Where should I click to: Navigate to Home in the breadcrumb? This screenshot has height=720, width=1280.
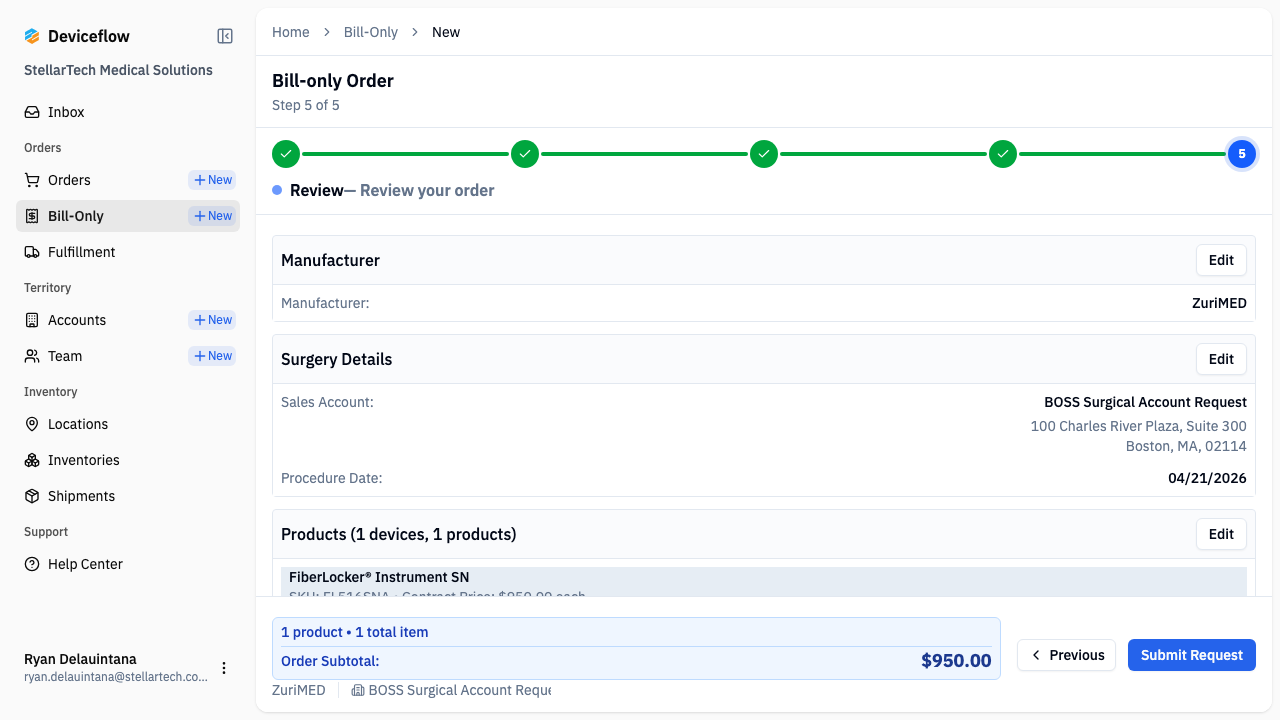(291, 32)
